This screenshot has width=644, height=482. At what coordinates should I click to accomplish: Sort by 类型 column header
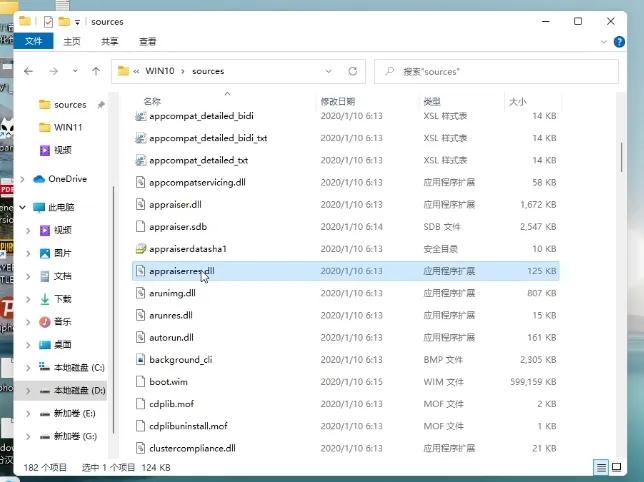tap(432, 101)
